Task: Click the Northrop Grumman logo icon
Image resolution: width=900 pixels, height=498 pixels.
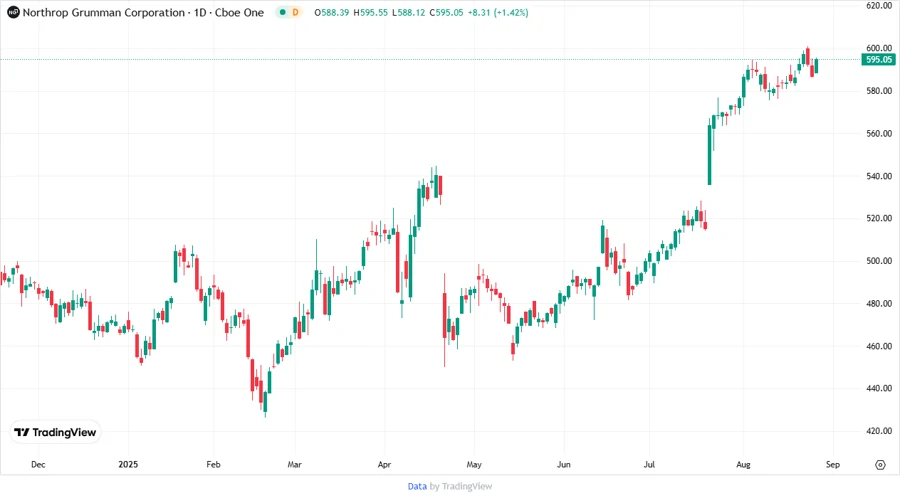Action: click(x=13, y=13)
